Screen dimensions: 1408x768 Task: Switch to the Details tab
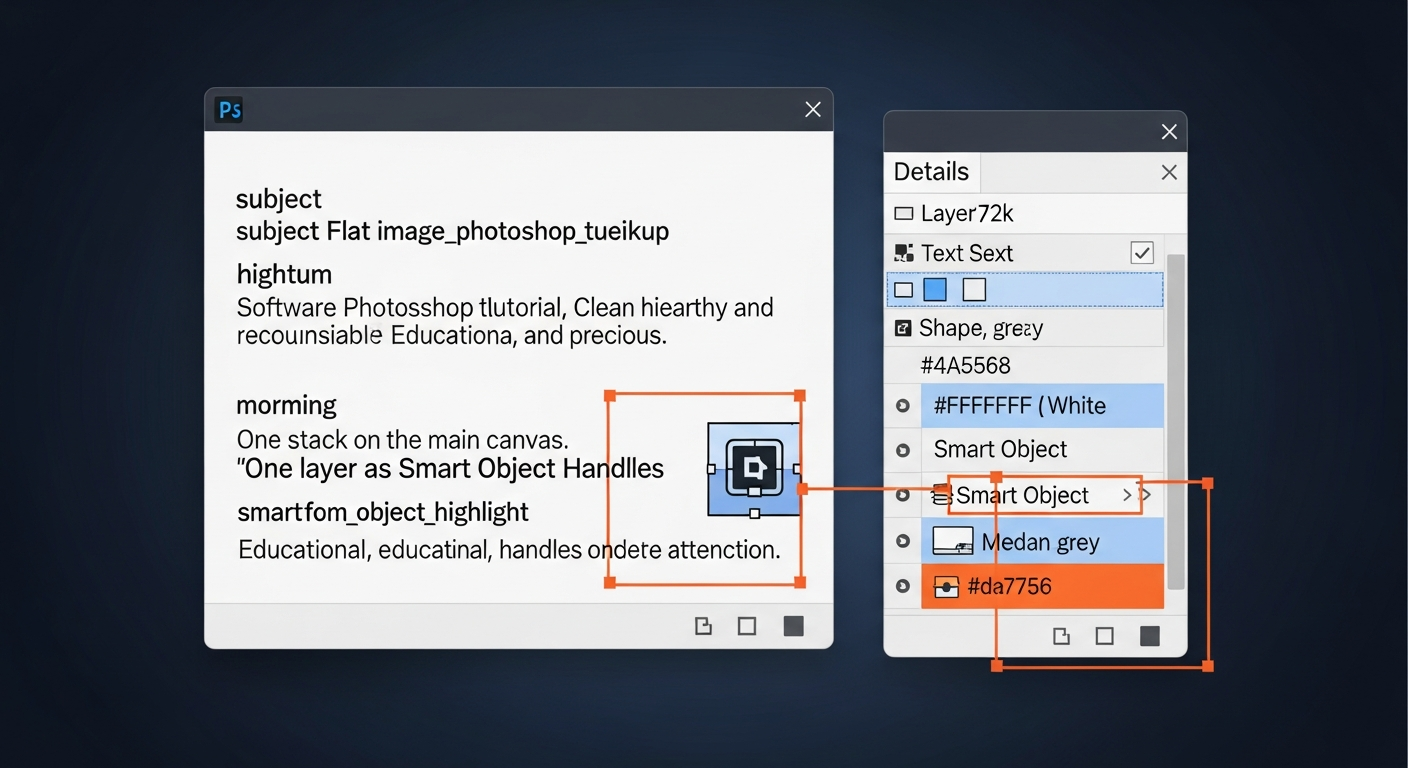coord(932,172)
